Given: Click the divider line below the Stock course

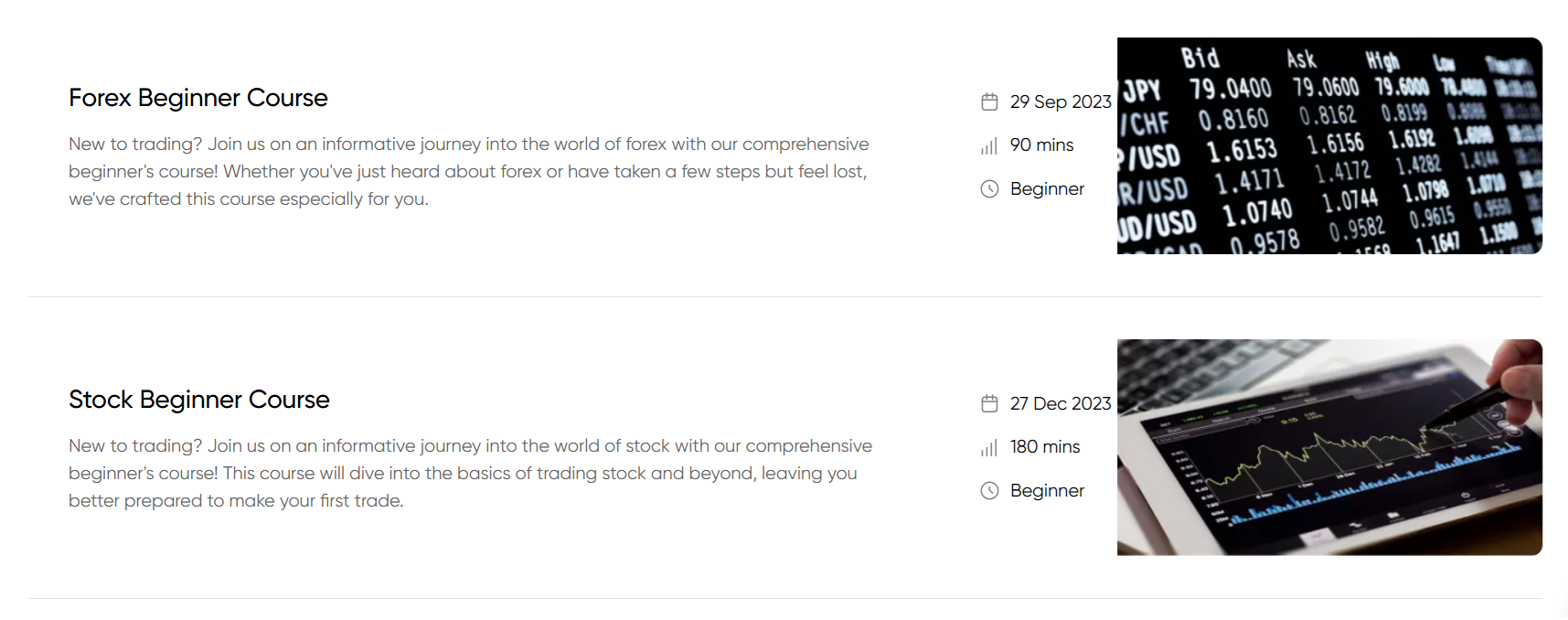Looking at the screenshot, I should point(784,598).
